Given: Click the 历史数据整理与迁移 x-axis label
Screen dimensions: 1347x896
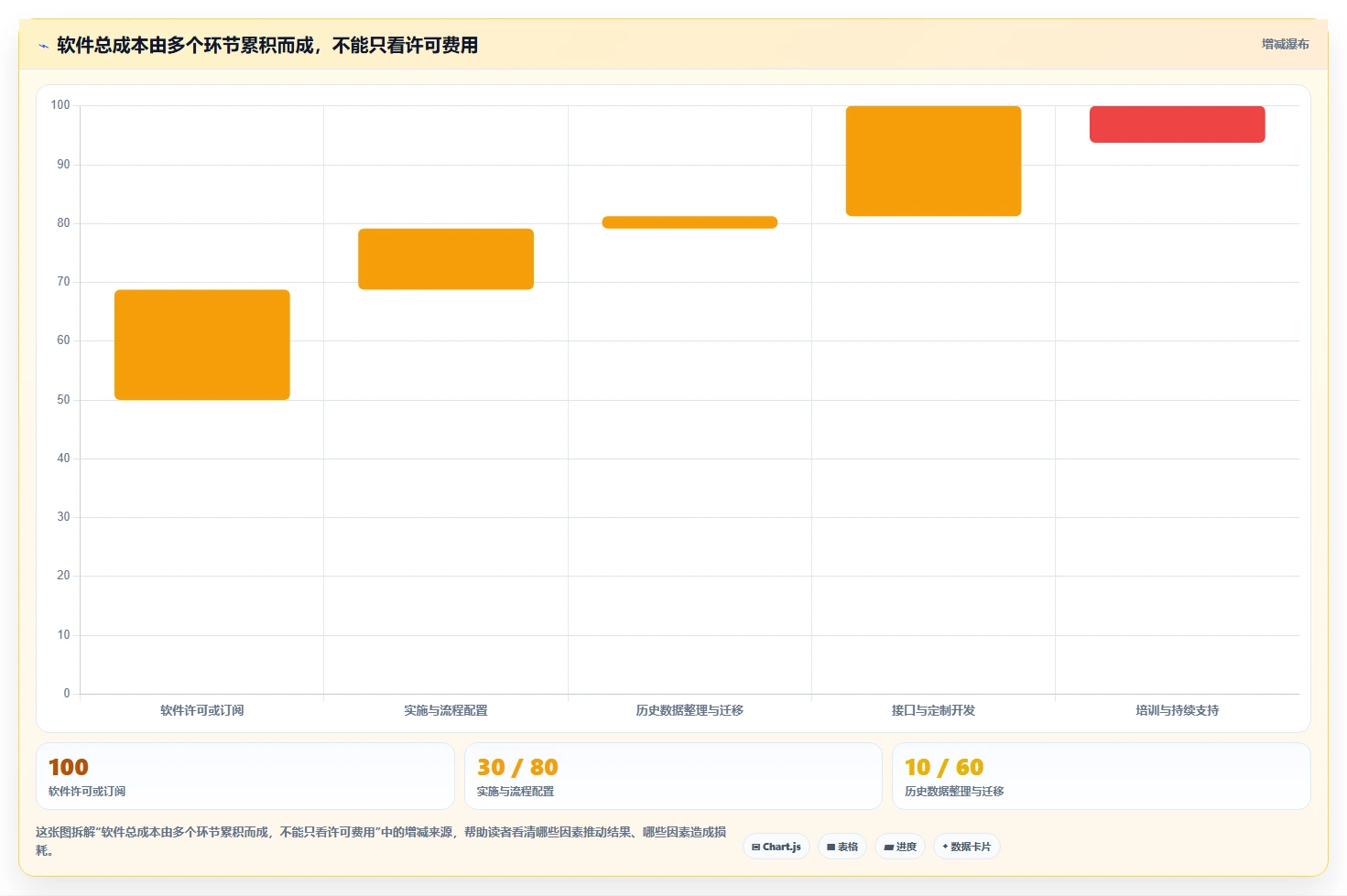Looking at the screenshot, I should pyautogui.click(x=690, y=710).
